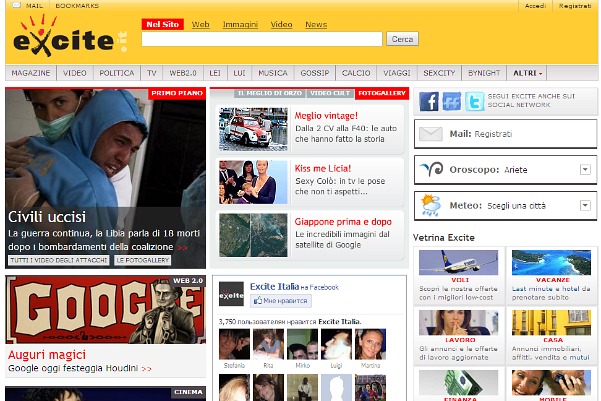This screenshot has width=601, height=401.
Task: Open the GOSSIP navigation item
Action: click(315, 73)
